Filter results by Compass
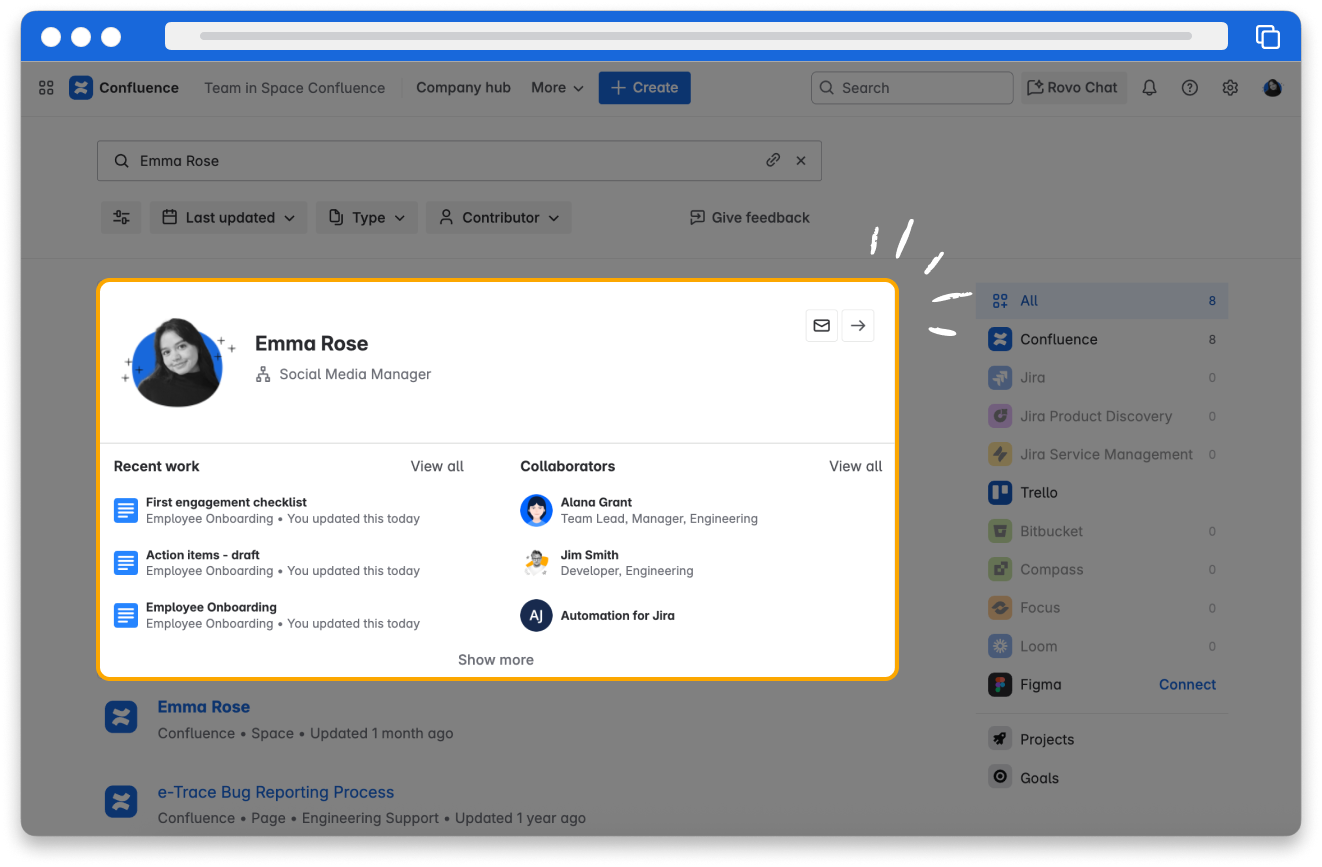 (1102, 569)
